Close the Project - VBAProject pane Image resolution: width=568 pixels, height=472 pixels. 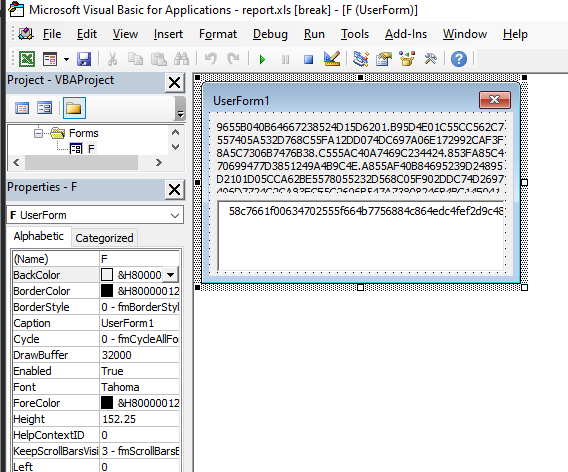pyautogui.click(x=175, y=83)
